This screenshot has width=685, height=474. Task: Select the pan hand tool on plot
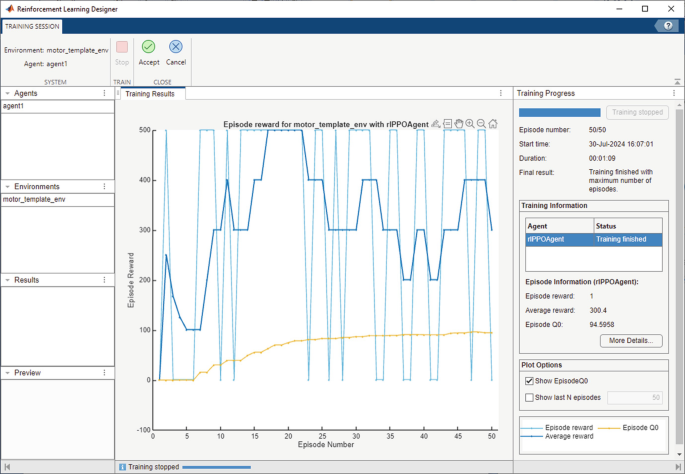458,124
